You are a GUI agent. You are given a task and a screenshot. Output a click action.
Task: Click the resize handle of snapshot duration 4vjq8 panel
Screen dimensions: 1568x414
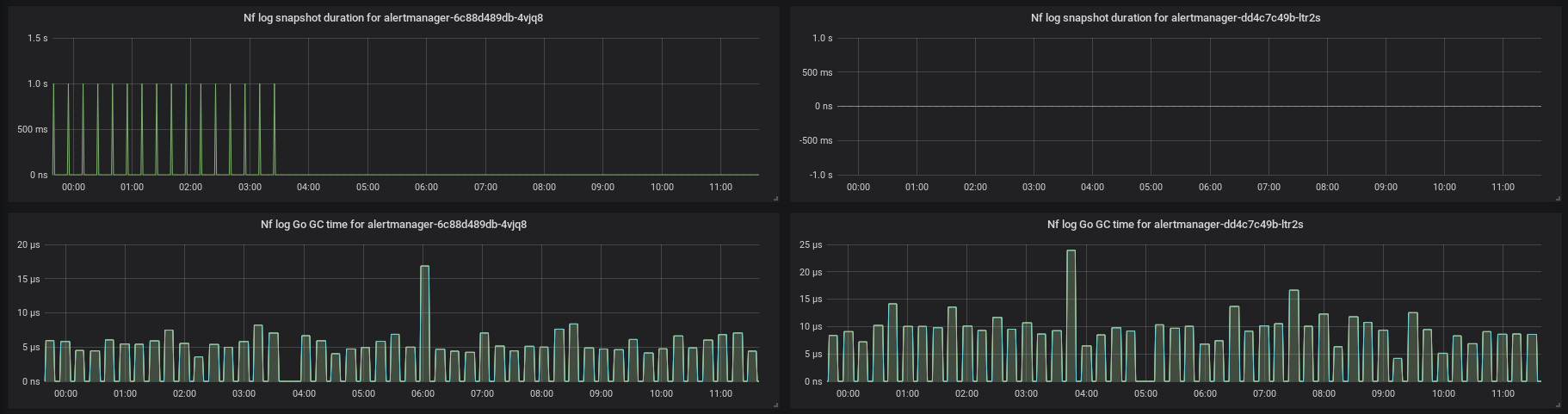[775, 199]
